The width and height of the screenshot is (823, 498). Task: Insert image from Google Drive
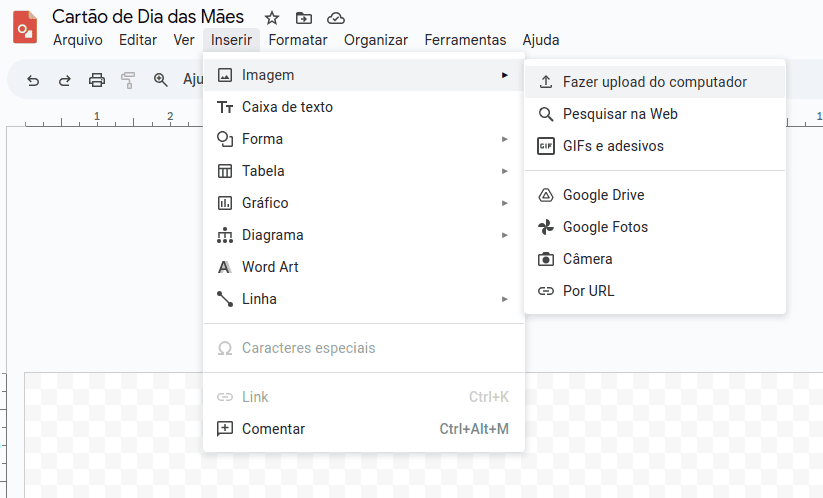(x=655, y=195)
